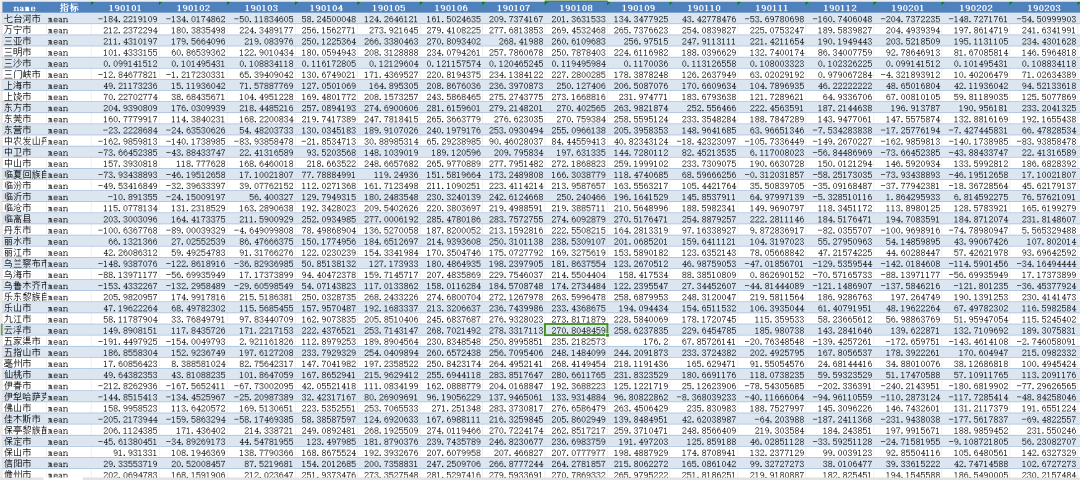Select the city name cell 信阳市
This screenshot has height=480, width=1080.
24,463
